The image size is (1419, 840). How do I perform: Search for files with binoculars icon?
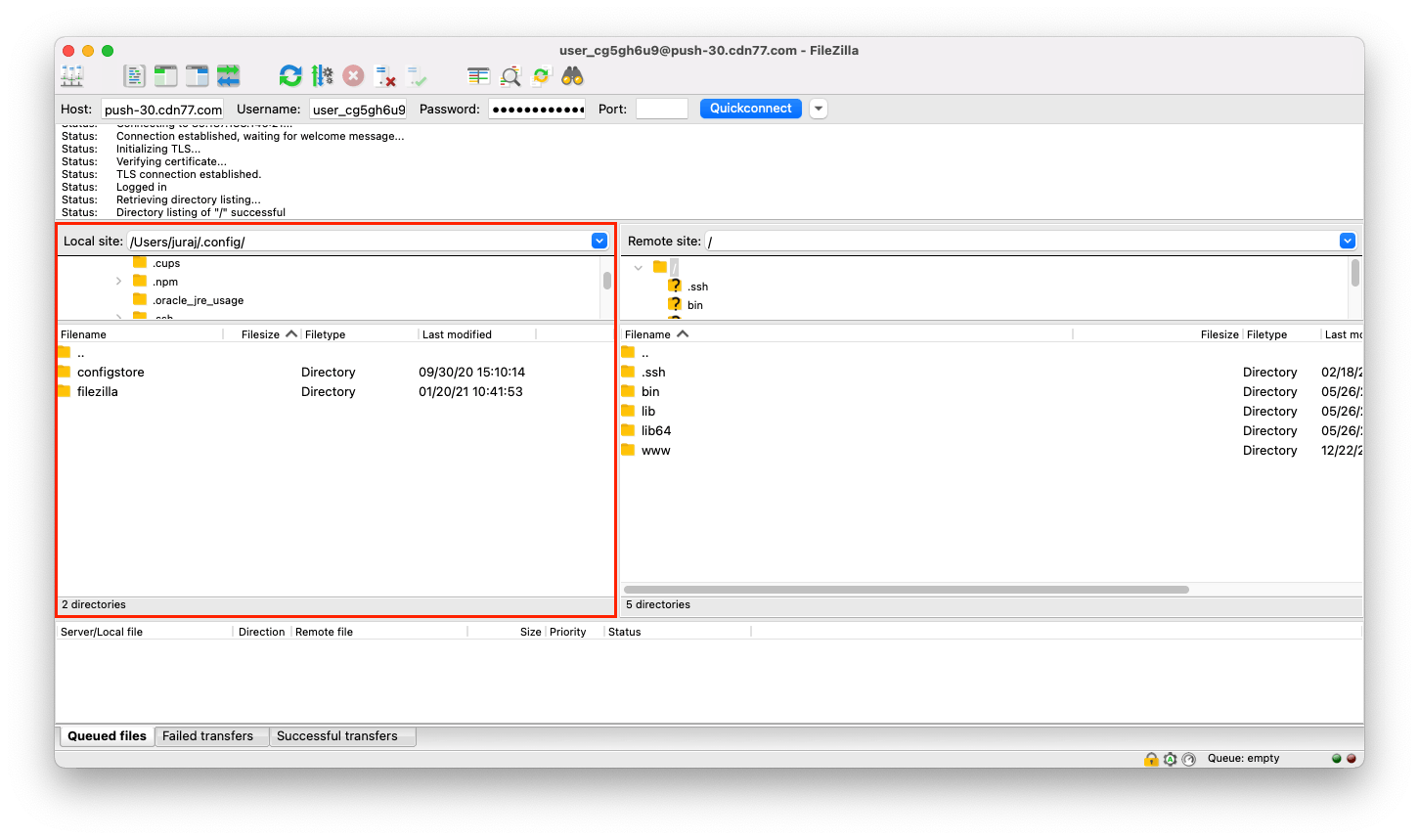tap(572, 75)
